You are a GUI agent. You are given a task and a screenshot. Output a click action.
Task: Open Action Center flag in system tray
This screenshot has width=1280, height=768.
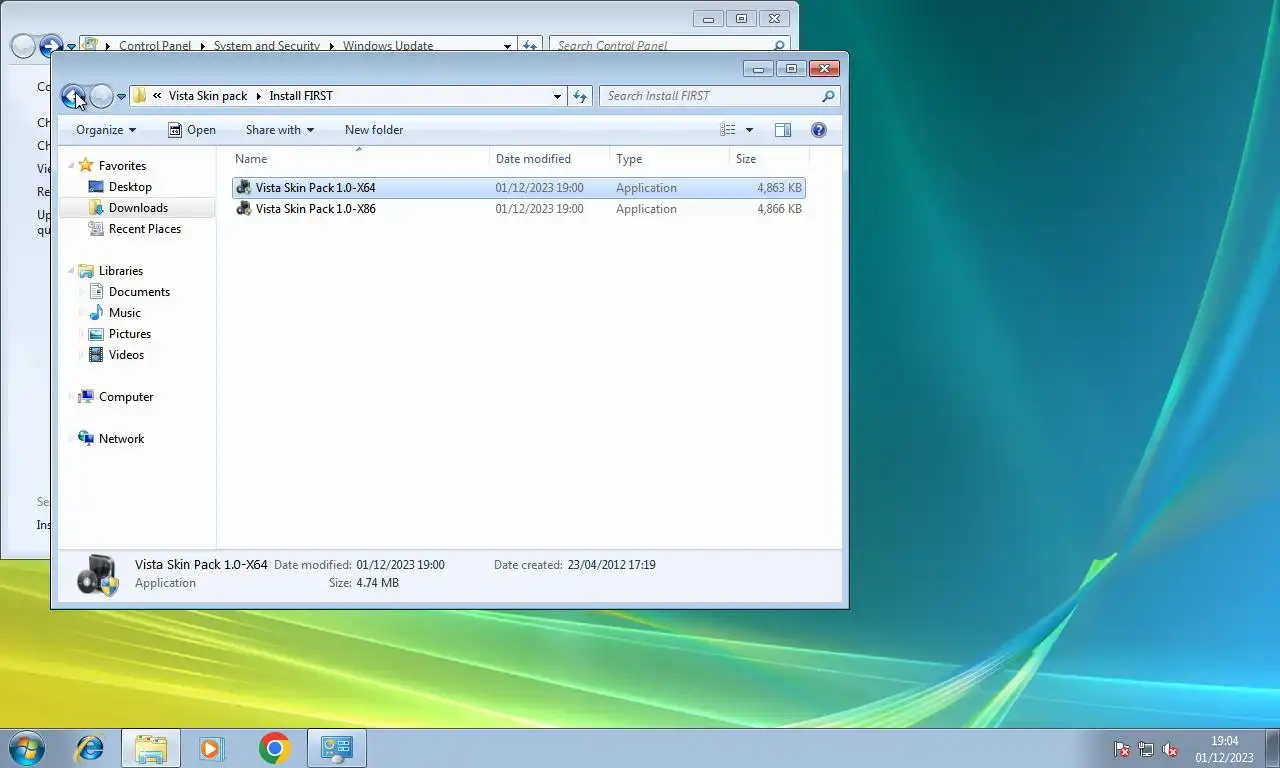1122,749
